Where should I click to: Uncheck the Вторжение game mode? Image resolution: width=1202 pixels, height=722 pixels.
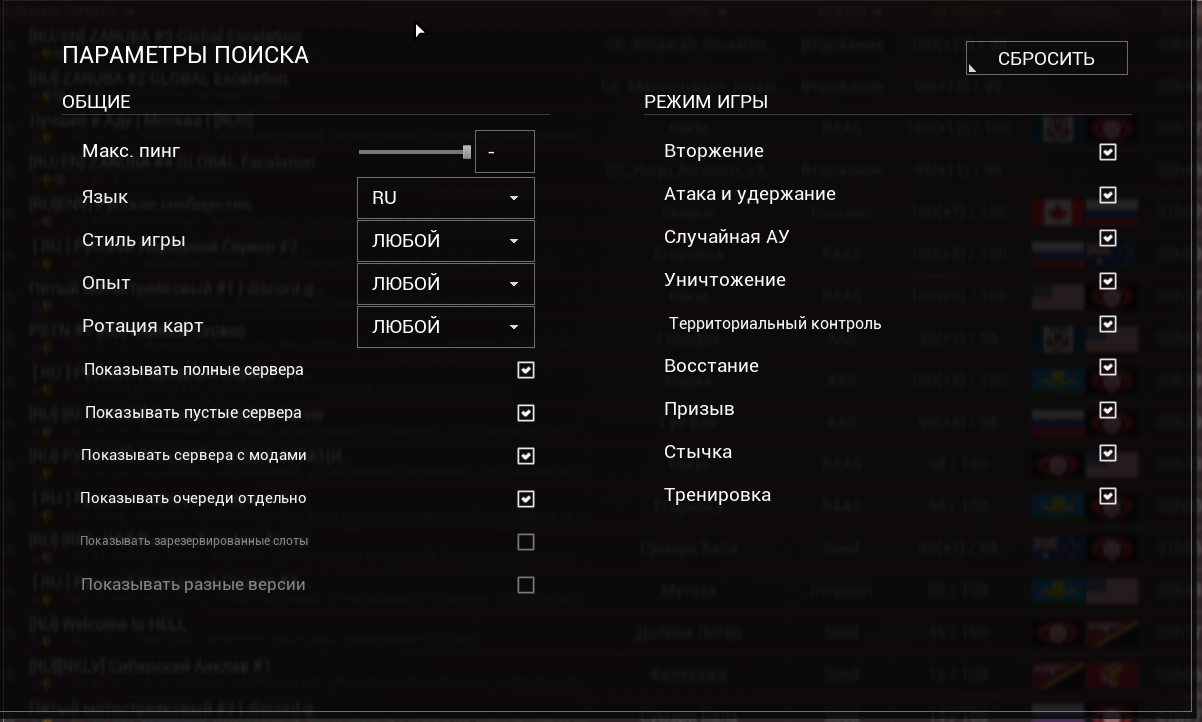1108,152
